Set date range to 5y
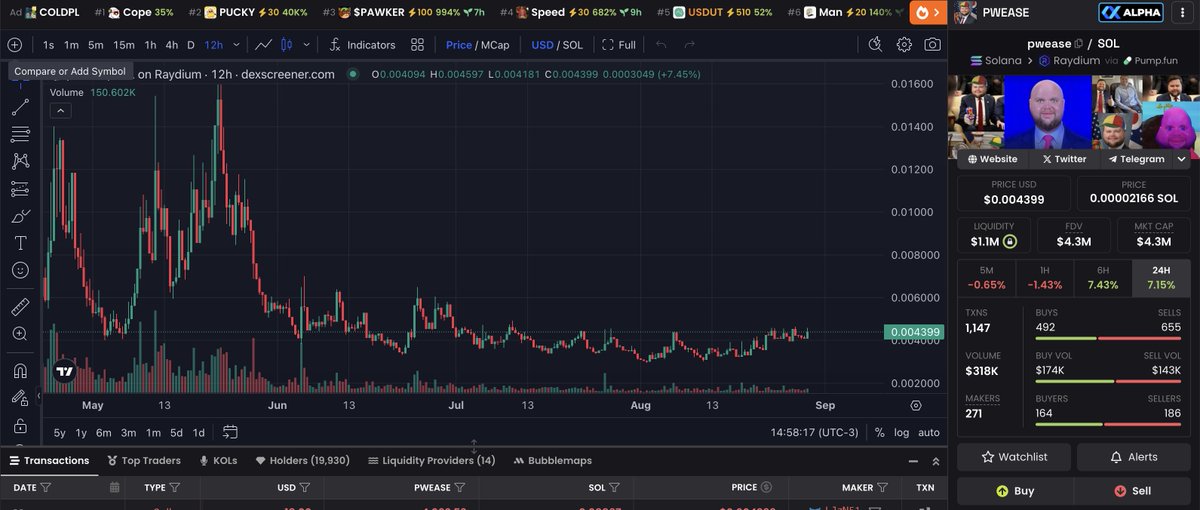Screen dimensions: 1200x510 click(x=60, y=432)
